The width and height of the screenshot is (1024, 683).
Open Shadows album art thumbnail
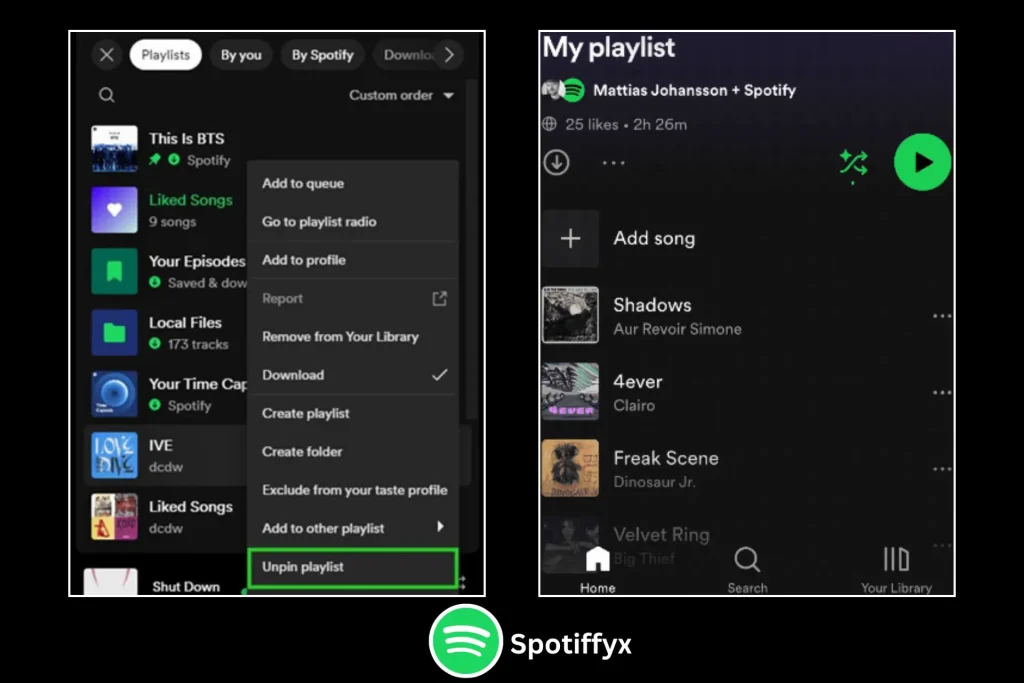pyautogui.click(x=570, y=315)
